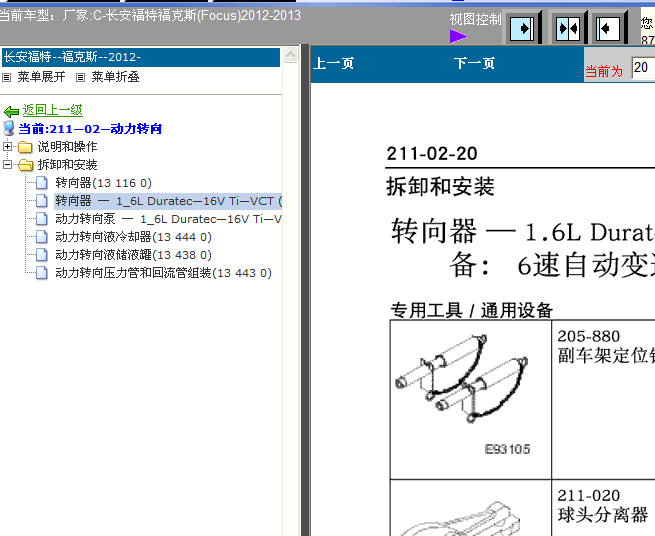Open 动力转向泵 — 1_6L Duratec item
The width and height of the screenshot is (655, 536).
(x=168, y=219)
